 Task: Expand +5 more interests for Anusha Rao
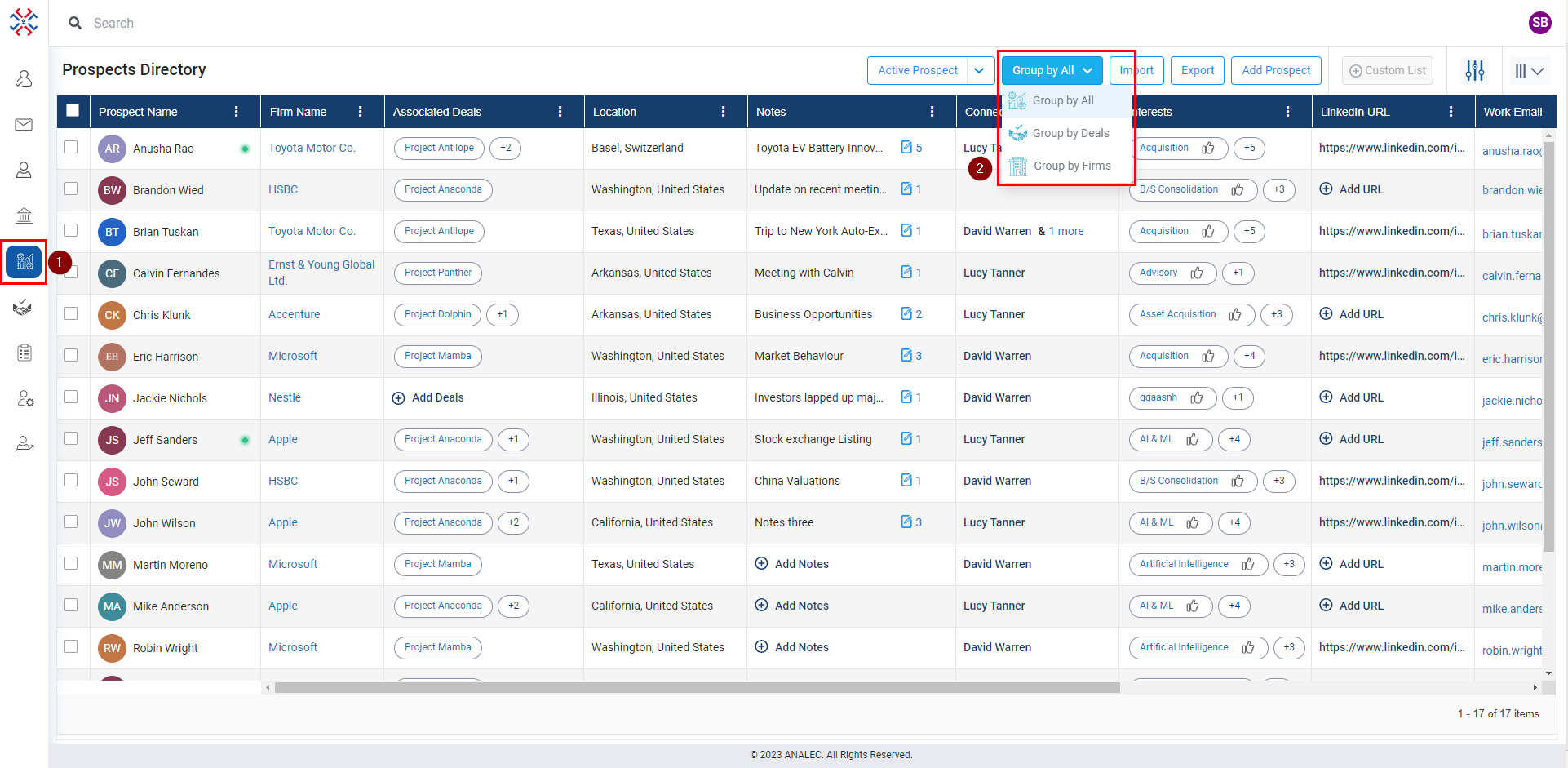(1249, 148)
